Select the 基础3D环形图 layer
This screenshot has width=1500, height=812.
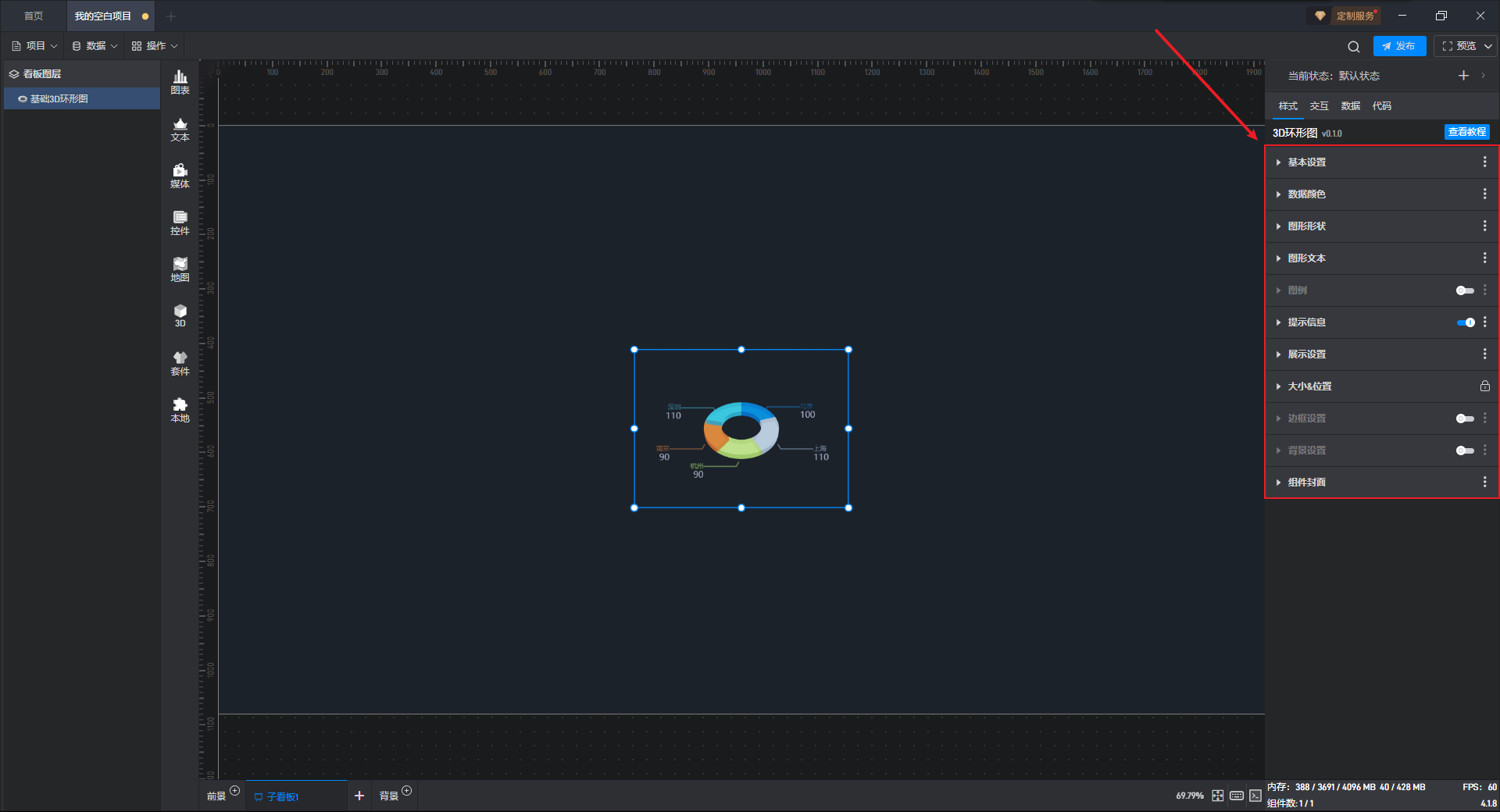59,99
